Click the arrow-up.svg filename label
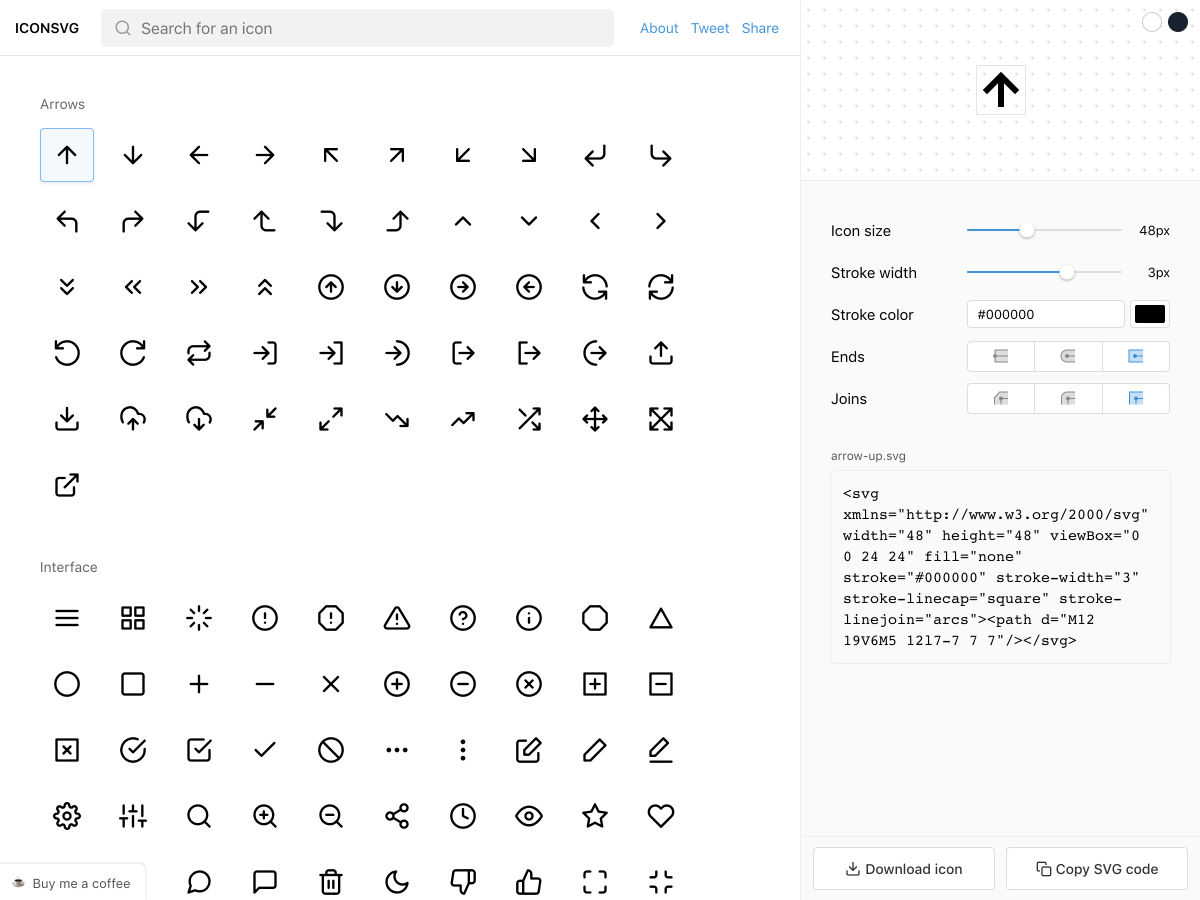1200x900 pixels. click(869, 456)
